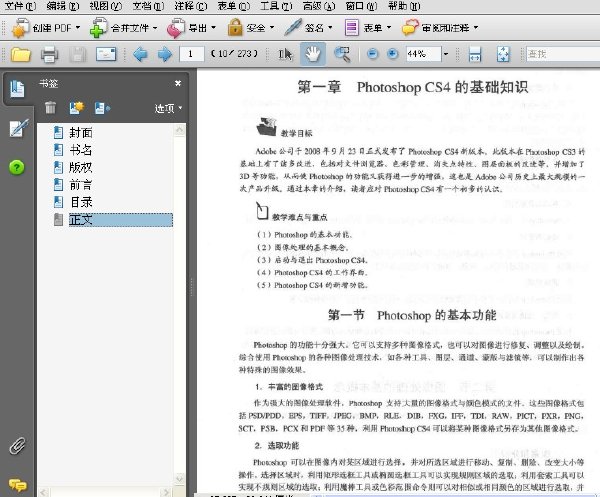Expand the 导出 dropdown
This screenshot has height=497, width=600.
[213, 28]
